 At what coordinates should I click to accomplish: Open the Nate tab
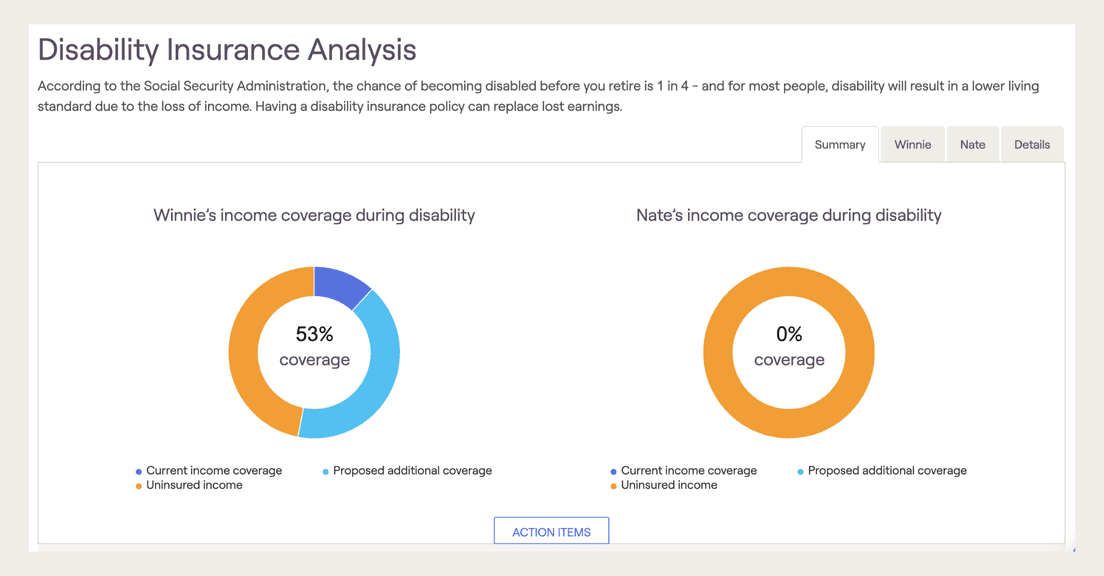tap(972, 144)
